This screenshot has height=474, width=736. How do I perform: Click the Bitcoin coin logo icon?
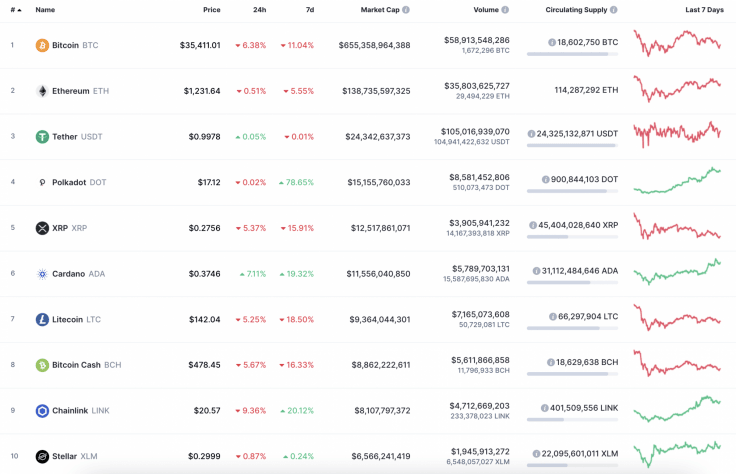(42, 45)
